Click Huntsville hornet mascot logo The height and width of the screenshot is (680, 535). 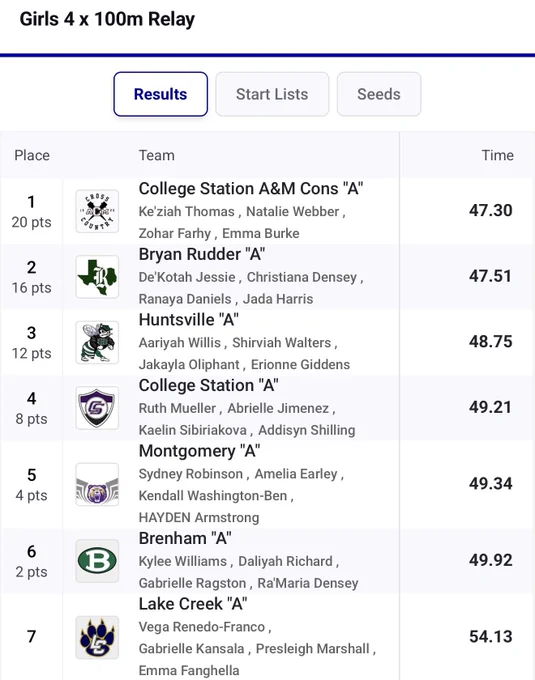[97, 342]
